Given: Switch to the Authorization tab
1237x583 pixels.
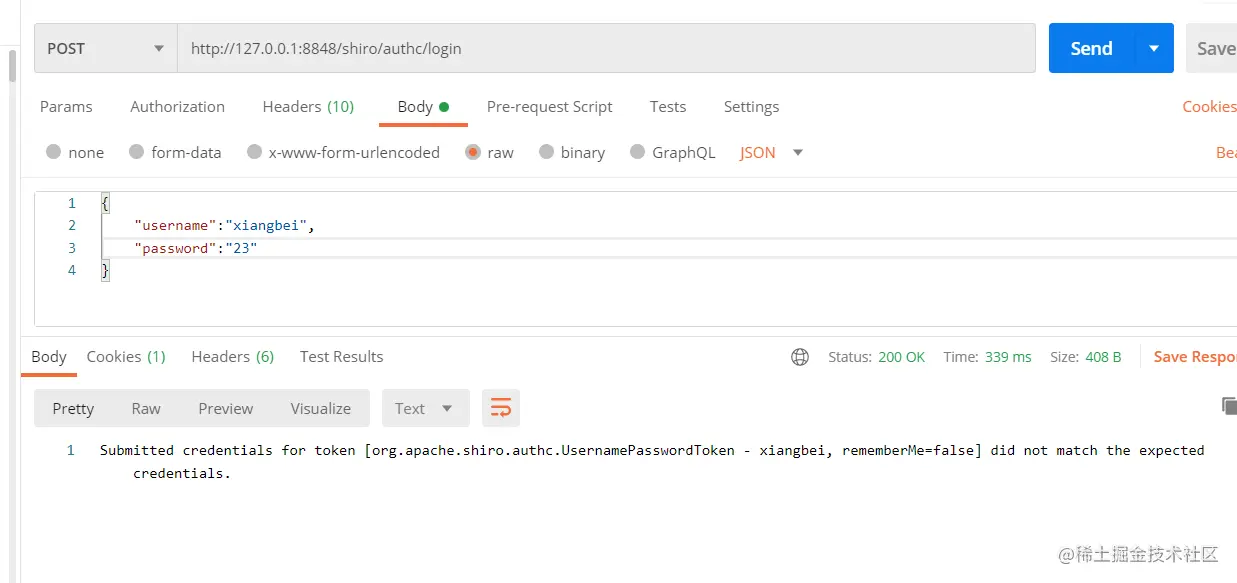Looking at the screenshot, I should point(177,106).
